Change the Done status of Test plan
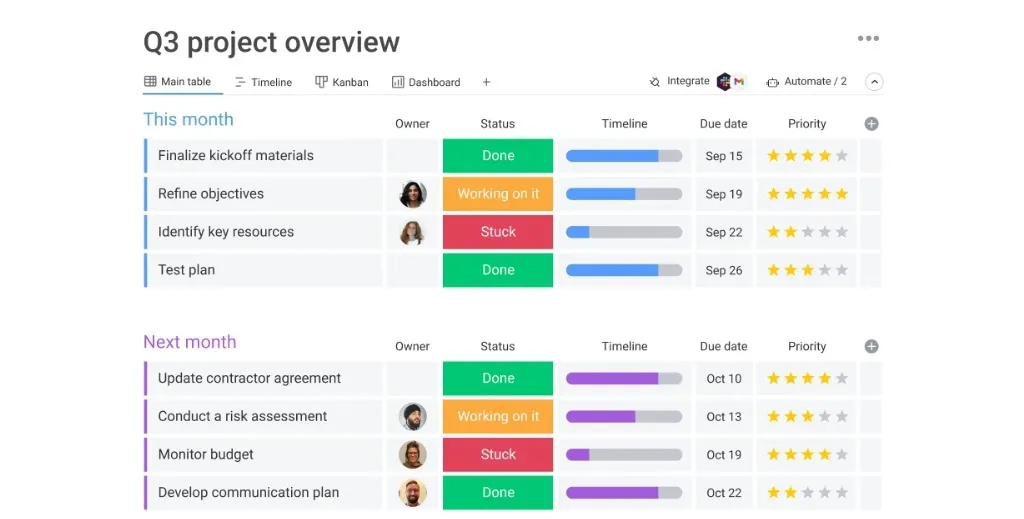 [498, 270]
